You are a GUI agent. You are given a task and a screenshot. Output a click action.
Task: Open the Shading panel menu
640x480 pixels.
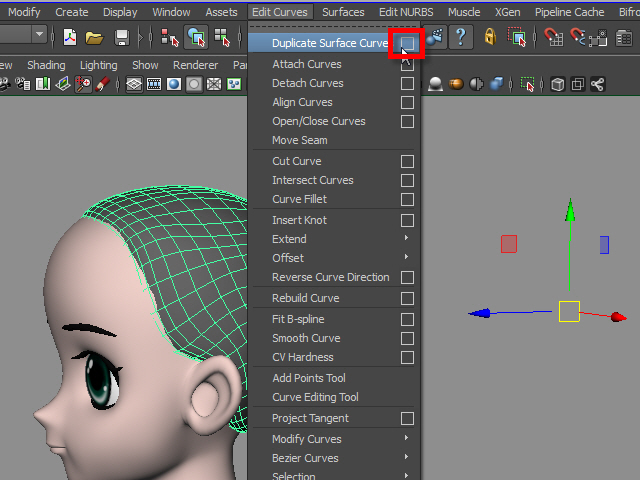click(46, 65)
